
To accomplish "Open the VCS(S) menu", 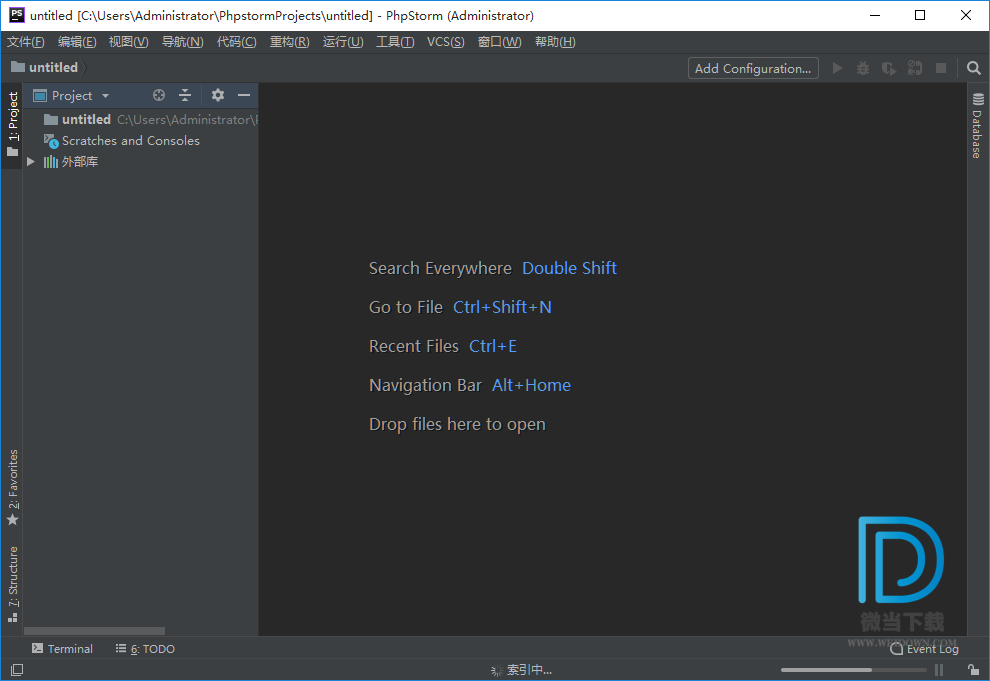I will (x=446, y=42).
